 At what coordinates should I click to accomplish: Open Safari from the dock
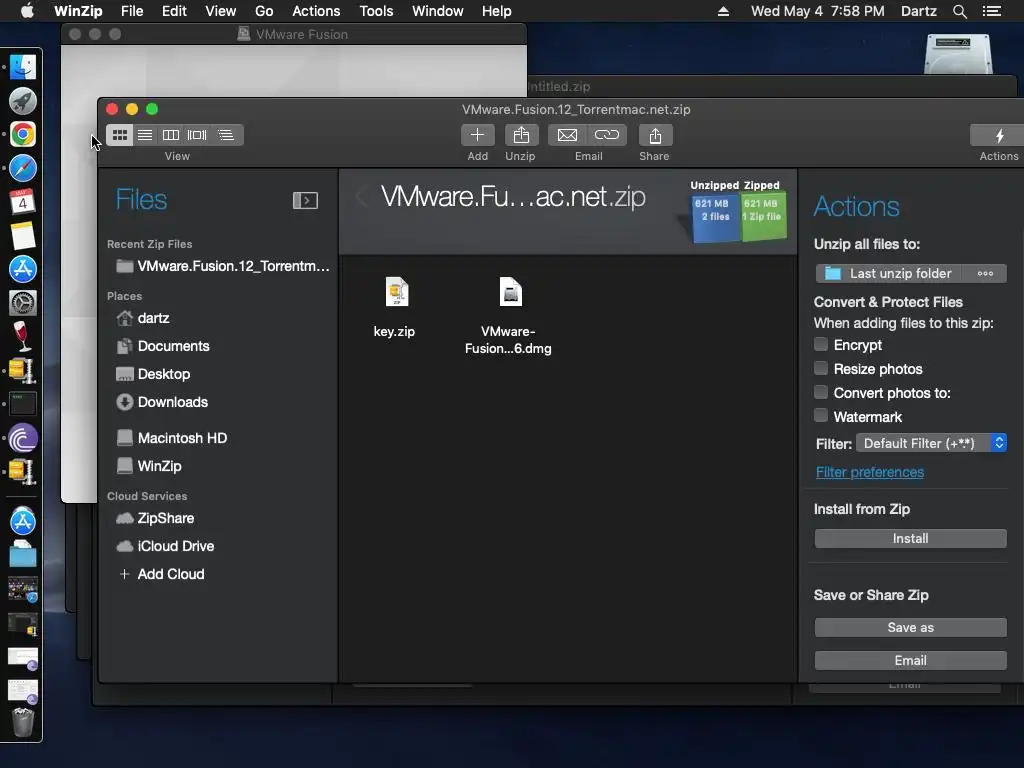coord(23,168)
